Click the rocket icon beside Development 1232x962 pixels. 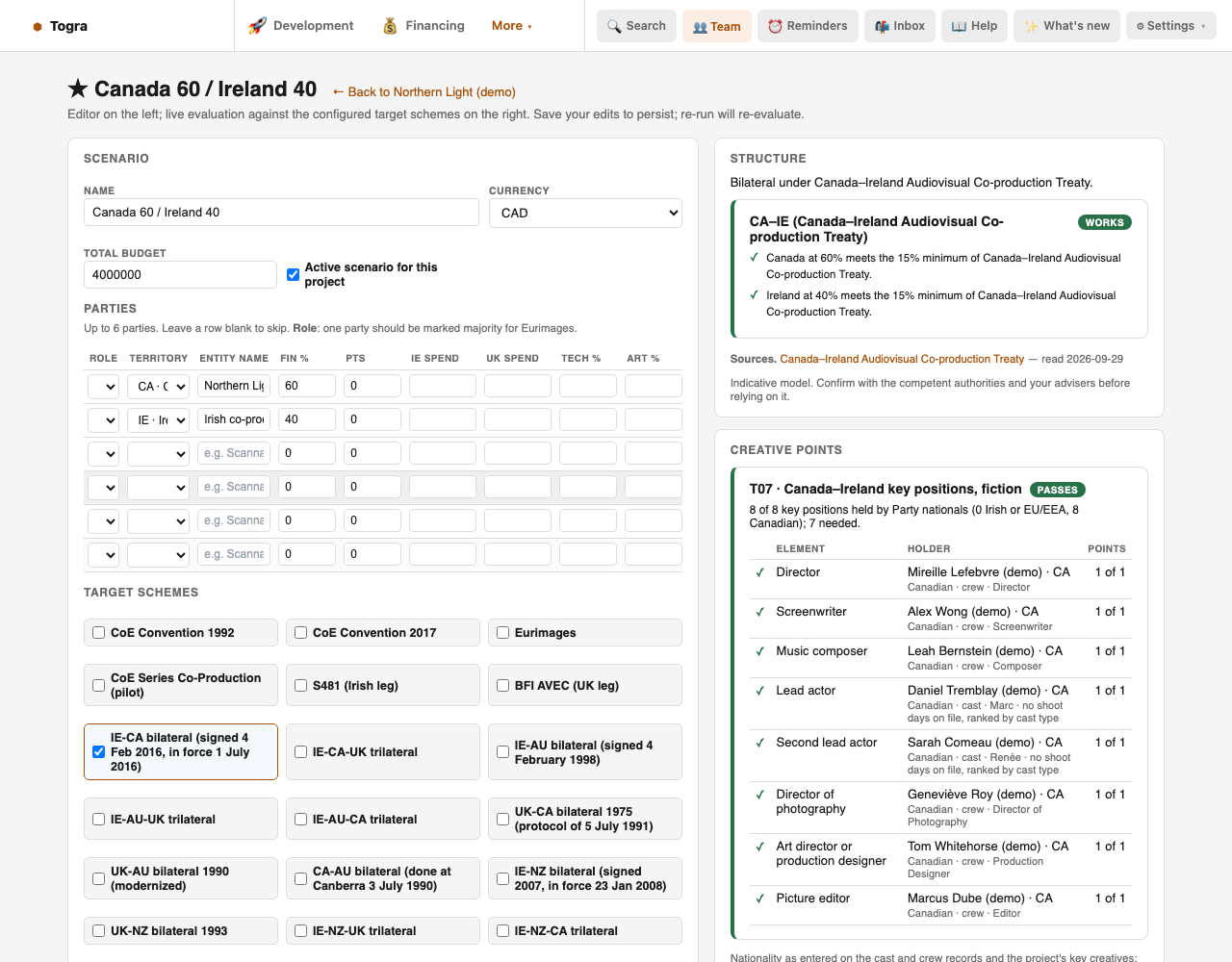(x=257, y=26)
